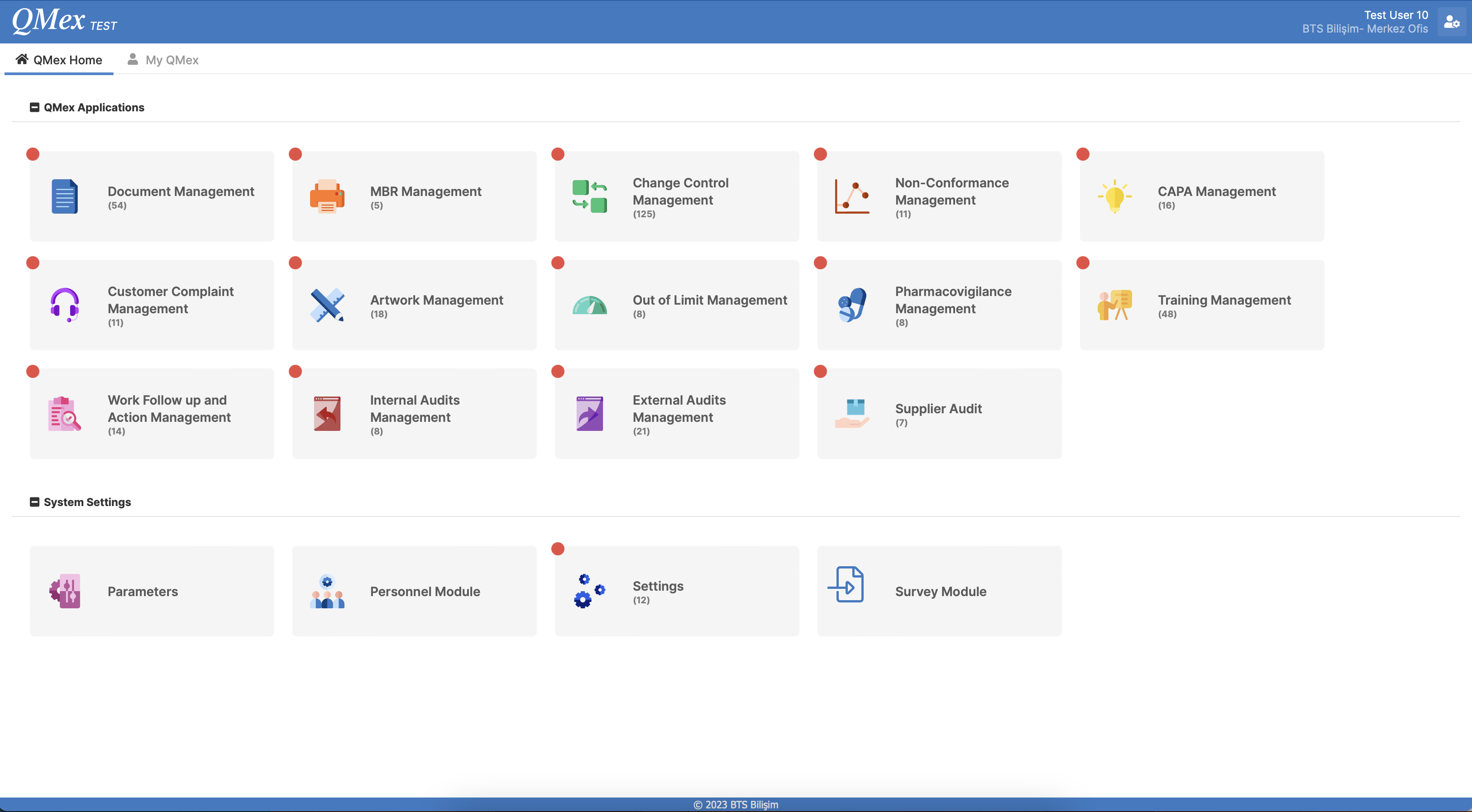Click the Customer Complaint headset icon
The height and width of the screenshot is (812, 1472).
65,305
